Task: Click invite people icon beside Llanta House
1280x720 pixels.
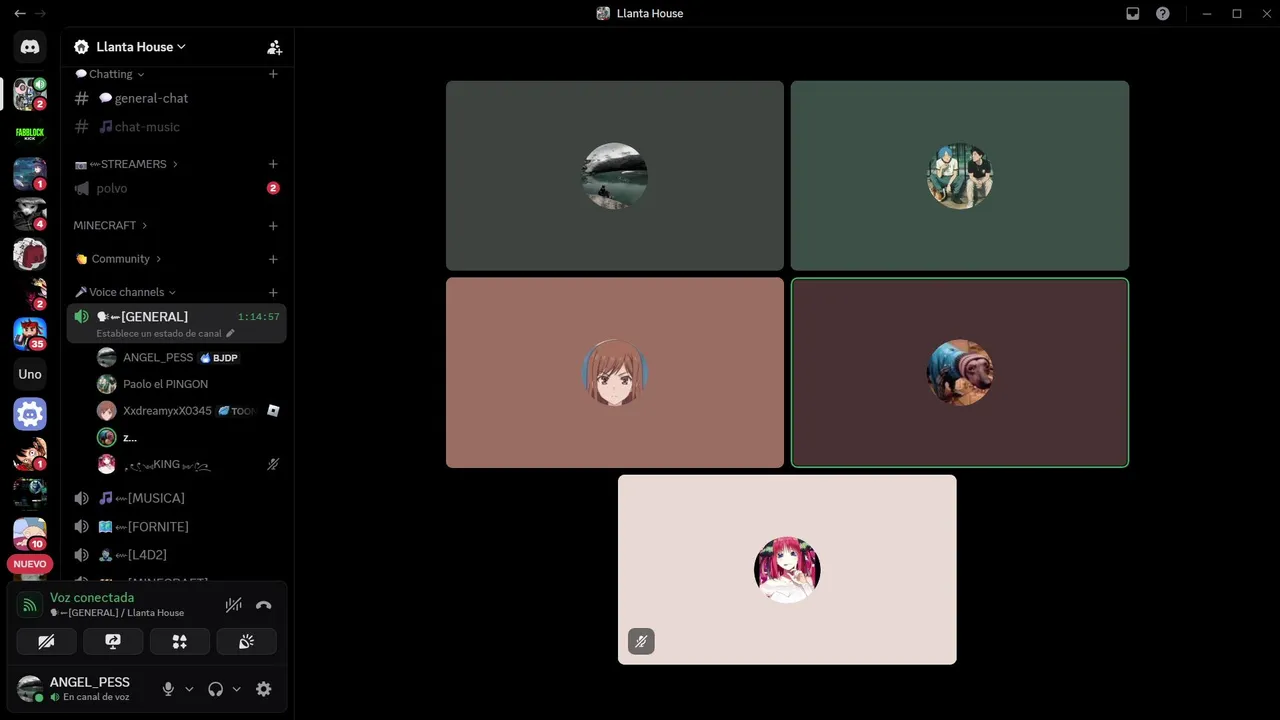Action: (x=274, y=47)
